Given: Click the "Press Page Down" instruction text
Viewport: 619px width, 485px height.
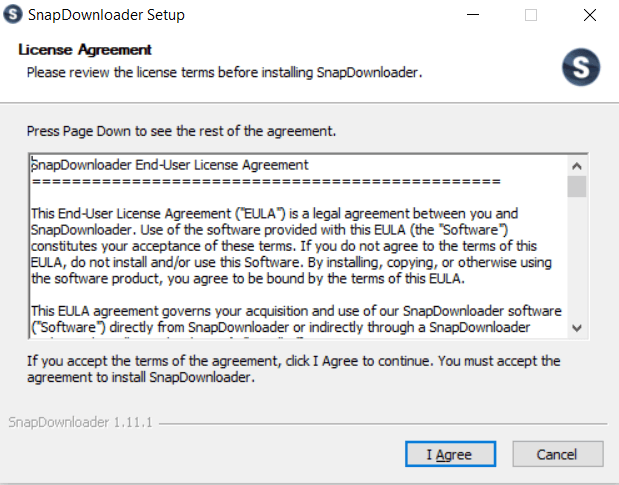Looking at the screenshot, I should point(181,131).
